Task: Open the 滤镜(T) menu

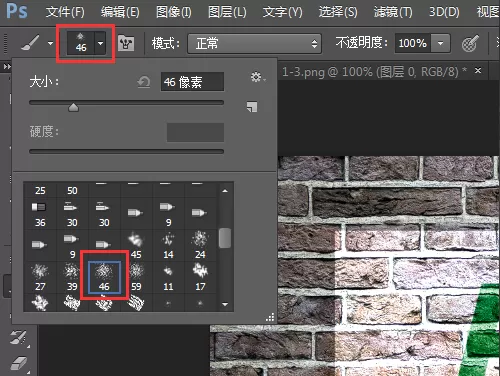Action: click(x=393, y=12)
